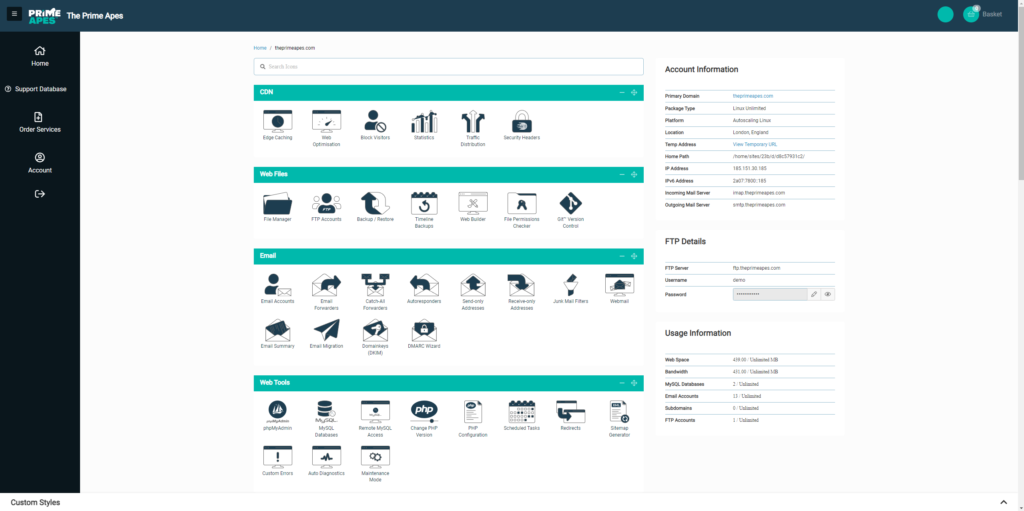Image resolution: width=1024 pixels, height=511 pixels.
Task: Expand the Custom Styles bottom panel
Action: pyautogui.click(x=1004, y=503)
